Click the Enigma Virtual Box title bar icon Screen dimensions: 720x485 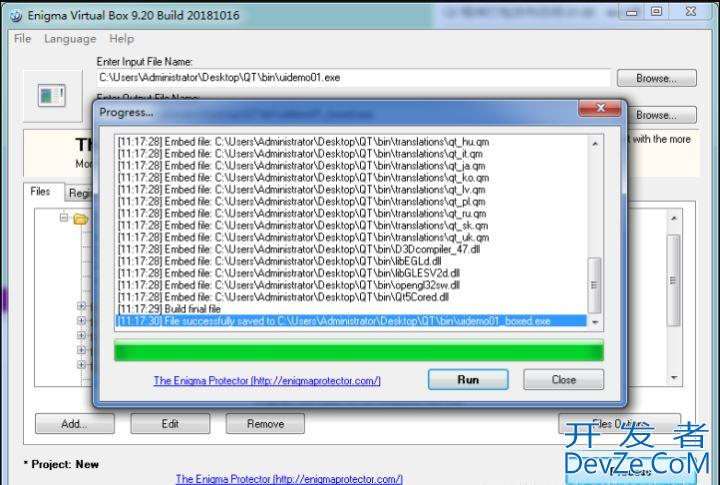point(16,16)
